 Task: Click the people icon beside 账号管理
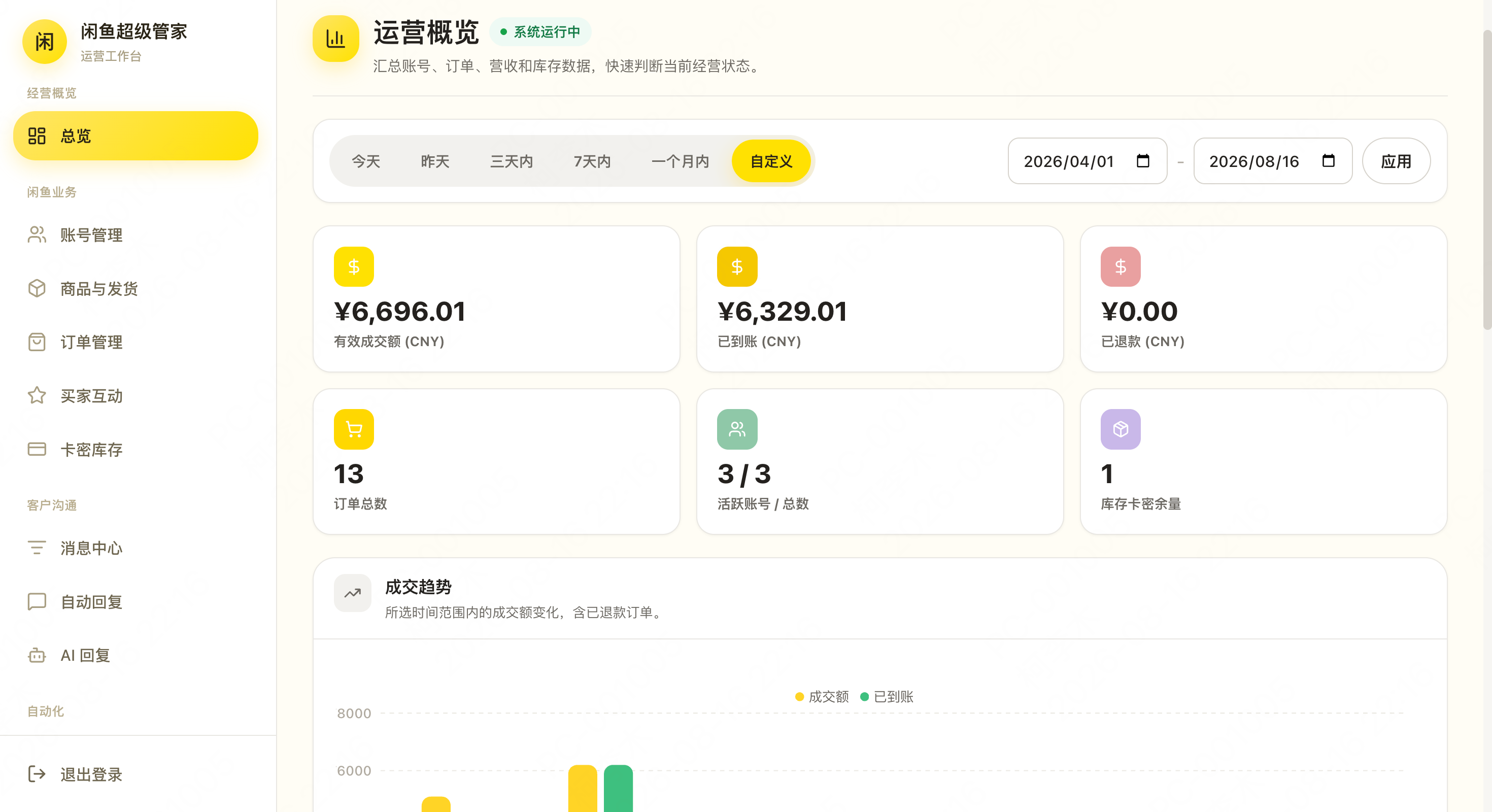pyautogui.click(x=37, y=234)
